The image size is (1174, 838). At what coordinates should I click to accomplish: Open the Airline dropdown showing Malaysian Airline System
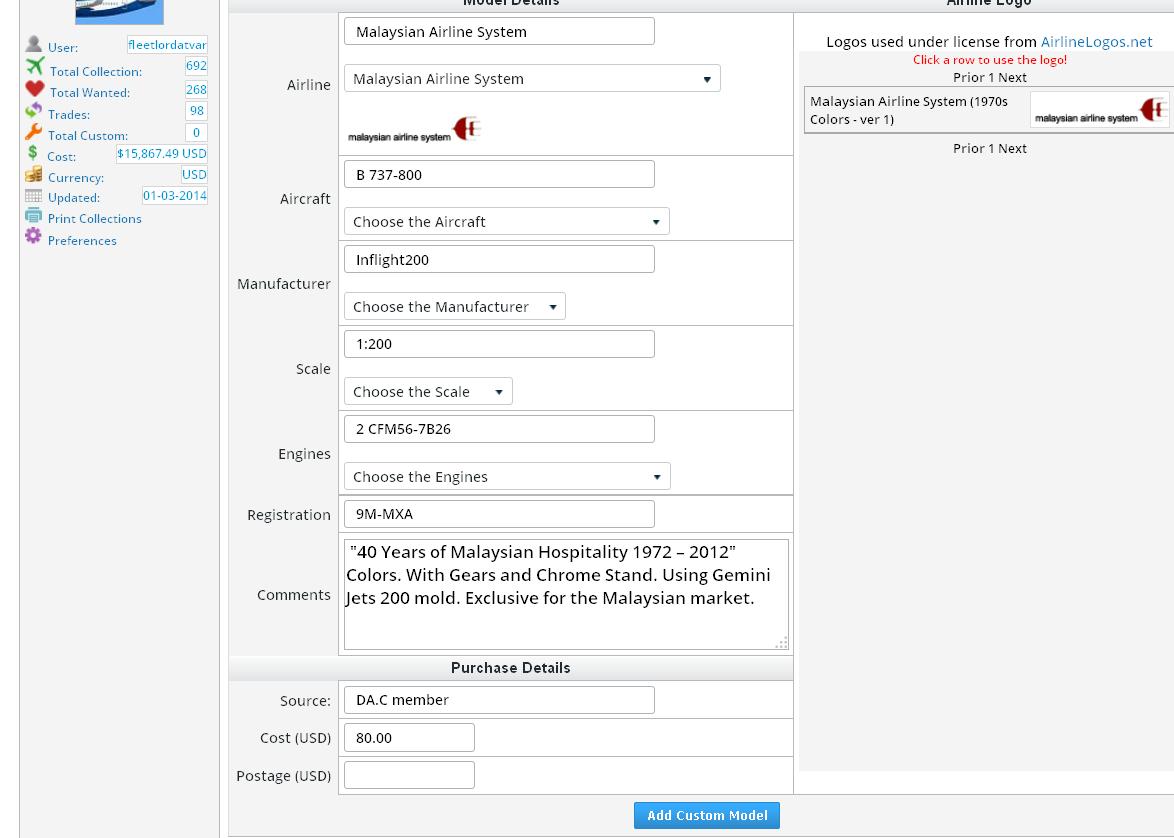[x=532, y=79]
